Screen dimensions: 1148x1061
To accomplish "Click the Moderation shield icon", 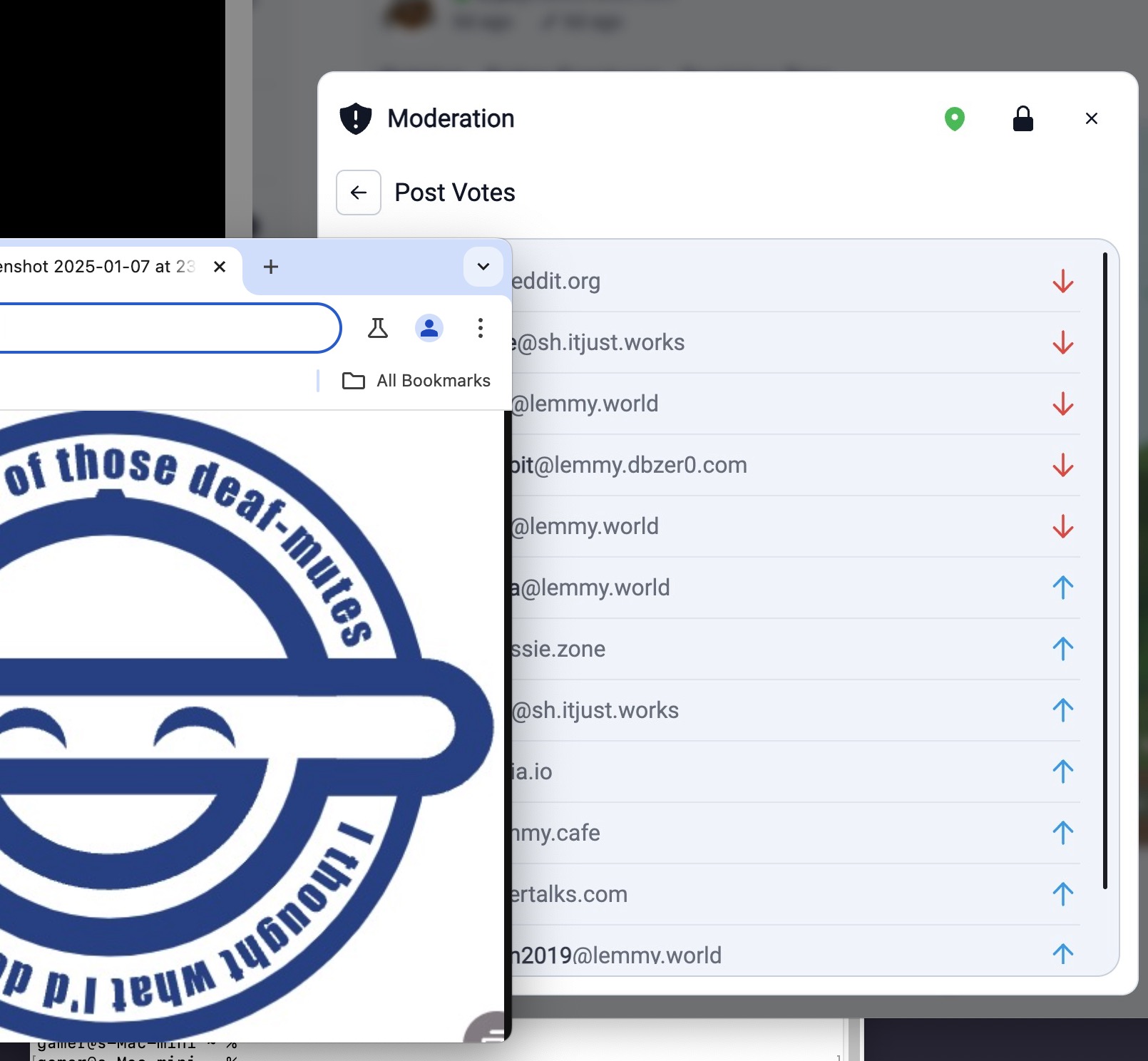I will pyautogui.click(x=355, y=118).
